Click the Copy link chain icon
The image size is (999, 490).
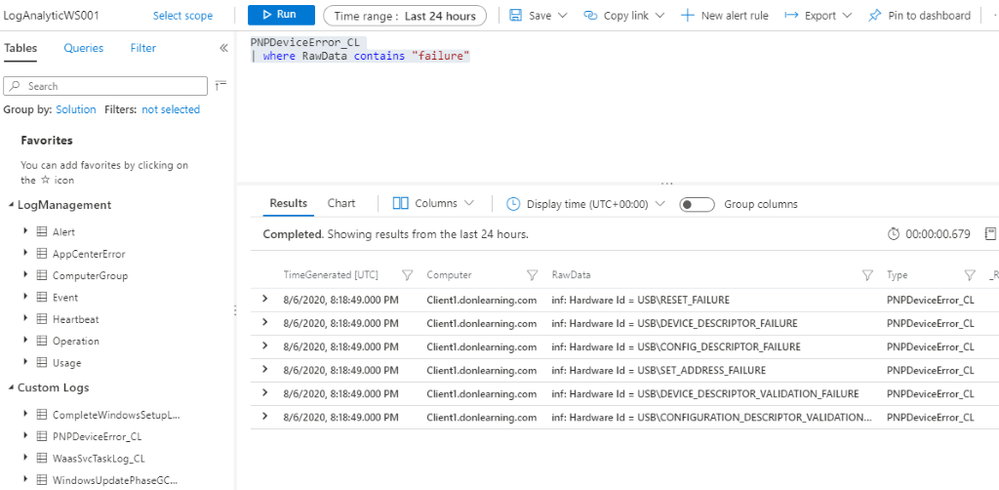pyautogui.click(x=591, y=15)
